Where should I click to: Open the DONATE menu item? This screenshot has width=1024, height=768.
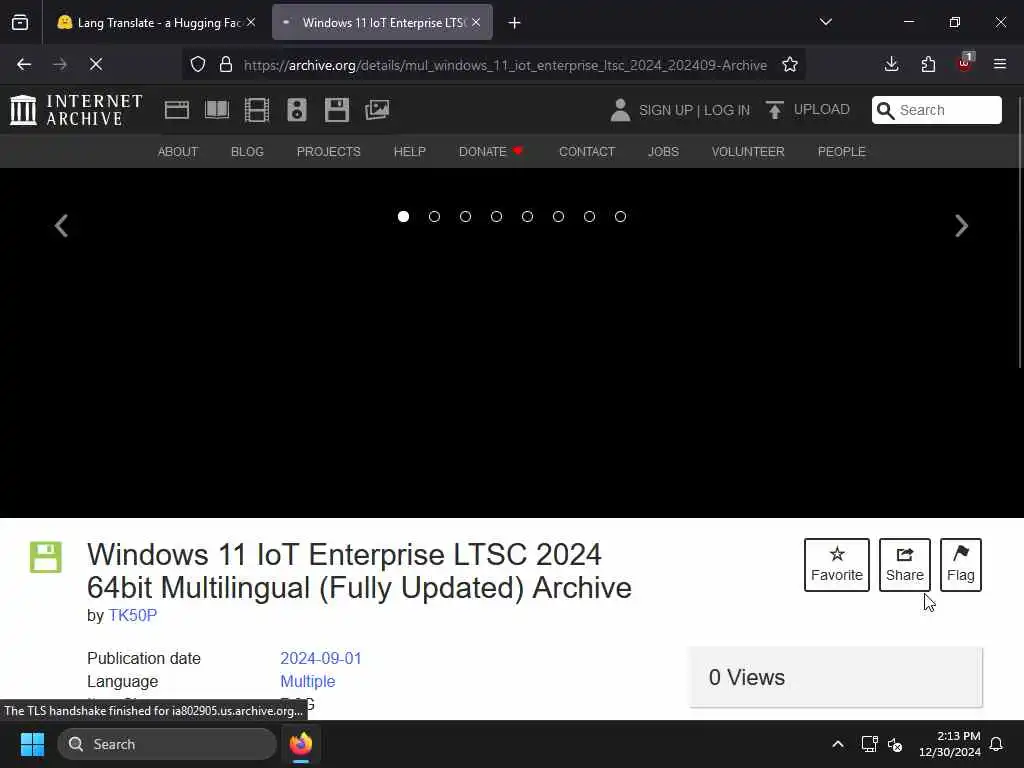click(491, 152)
